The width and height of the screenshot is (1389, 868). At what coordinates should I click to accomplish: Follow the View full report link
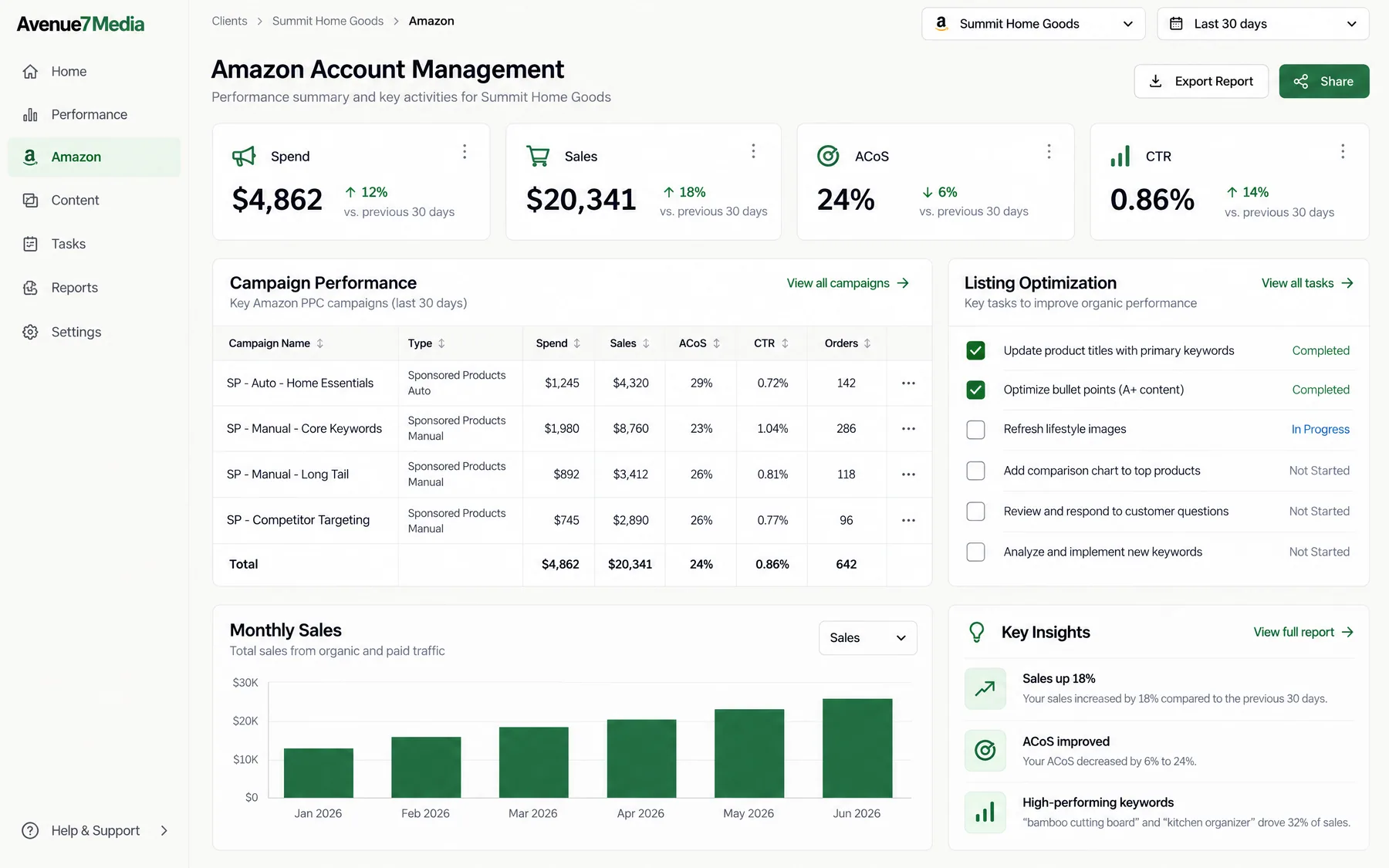1303,633
